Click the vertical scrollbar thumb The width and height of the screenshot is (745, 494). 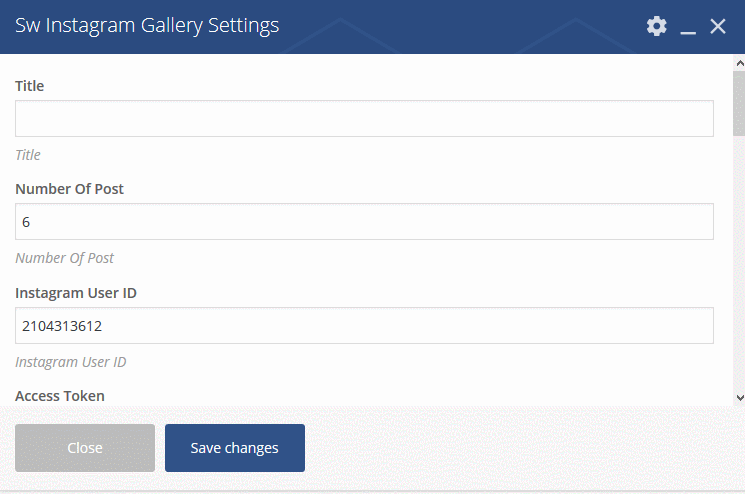coord(739,104)
